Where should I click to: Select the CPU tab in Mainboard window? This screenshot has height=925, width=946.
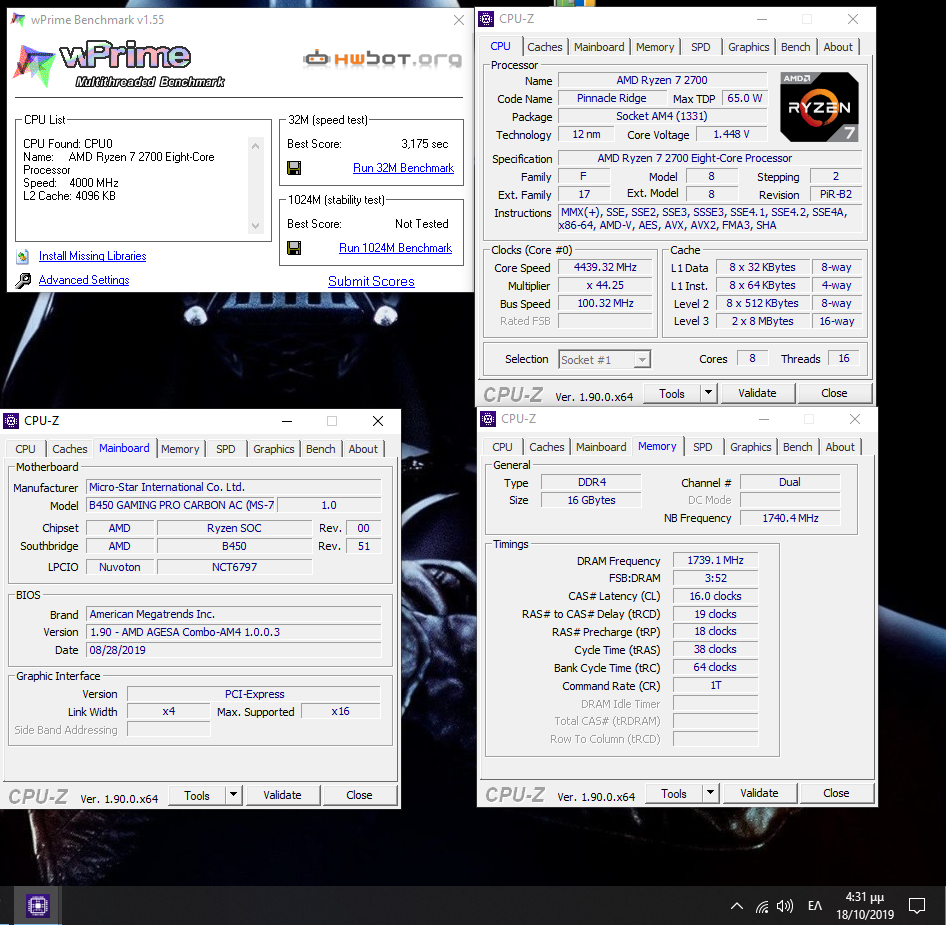25,449
